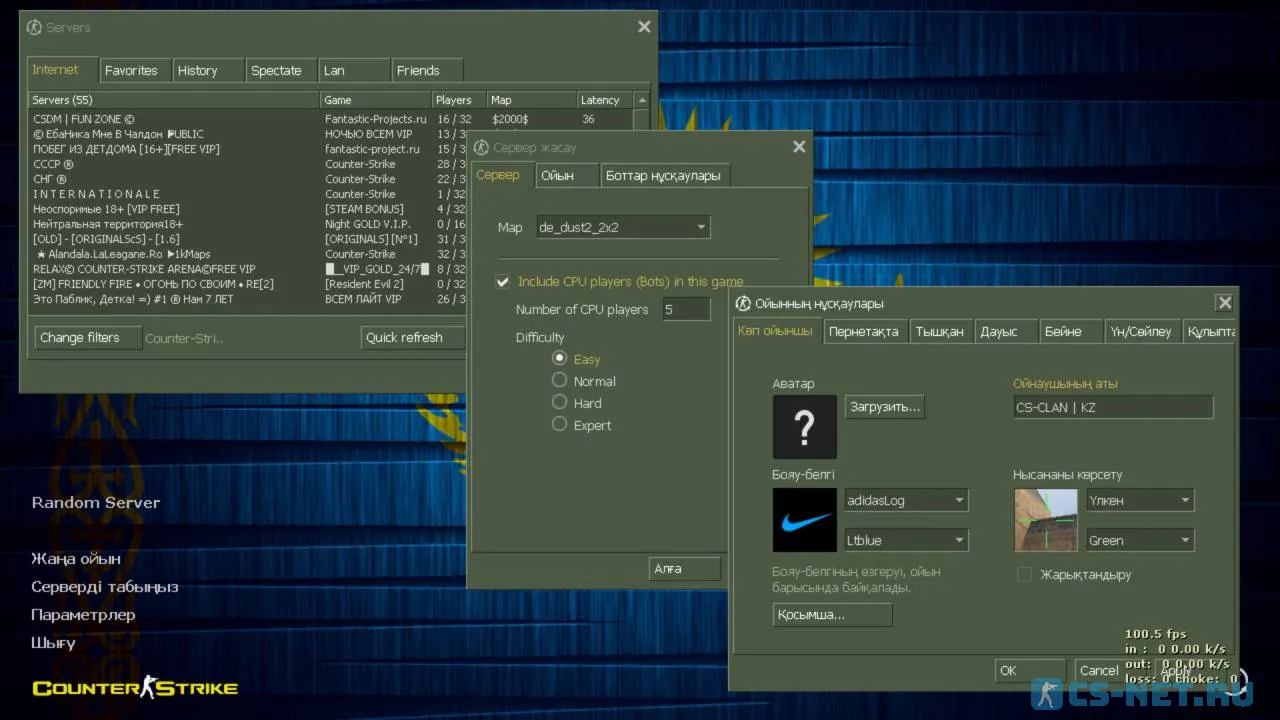
Task: Open the Map dropdown de_dust2_2x2
Action: pos(623,227)
